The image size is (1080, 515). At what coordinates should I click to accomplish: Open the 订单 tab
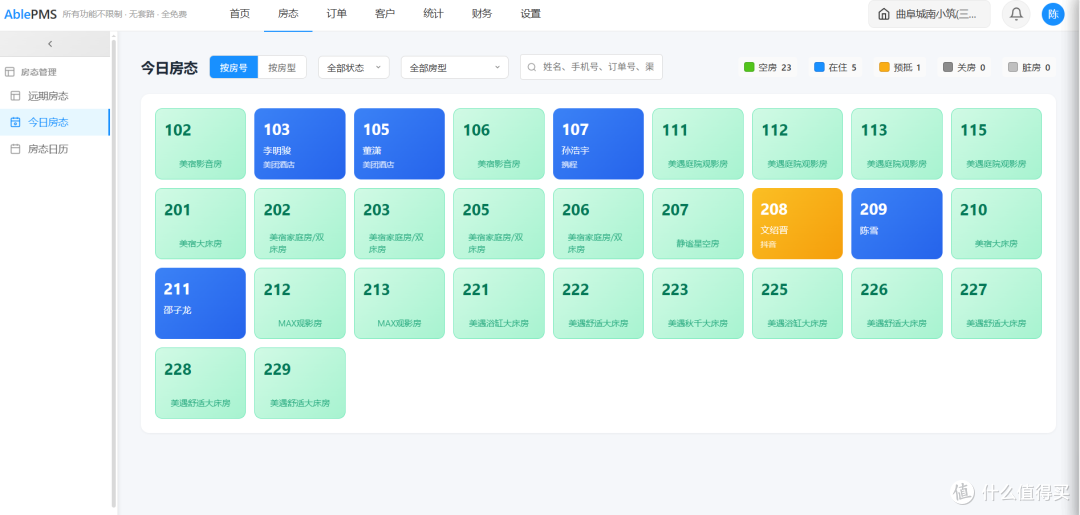pos(337,14)
